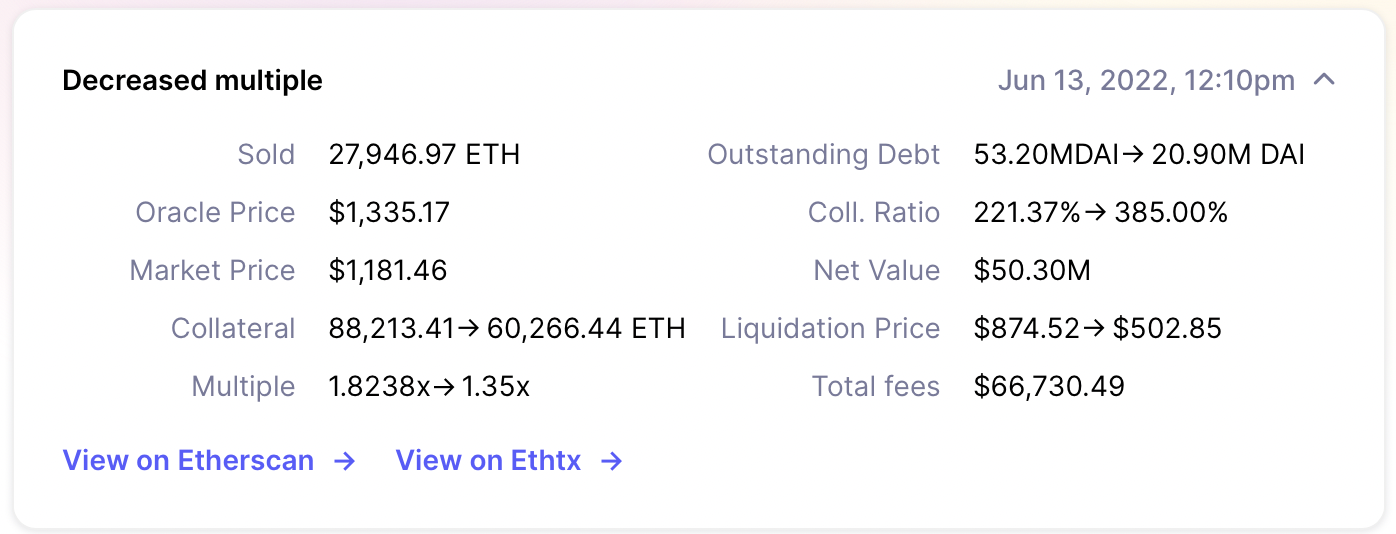Click the multiple change 1.8238x to 1.35x

[429, 387]
